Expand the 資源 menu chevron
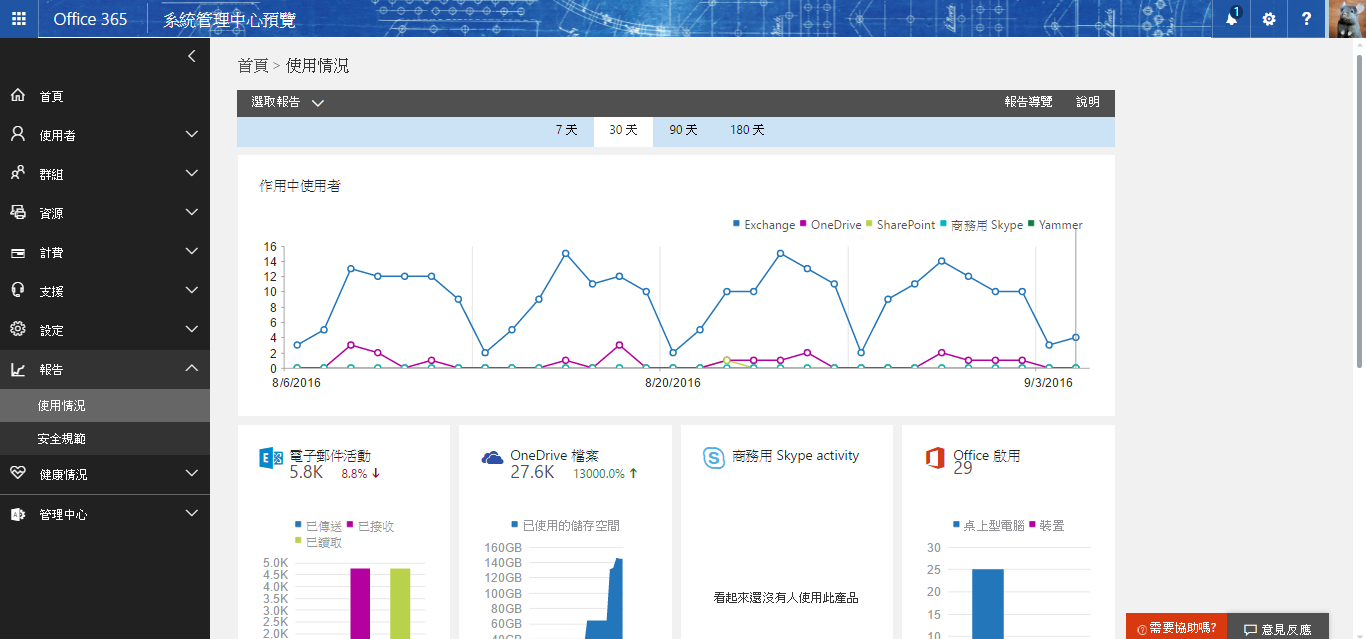Image resolution: width=1366 pixels, height=639 pixels. (x=192, y=213)
